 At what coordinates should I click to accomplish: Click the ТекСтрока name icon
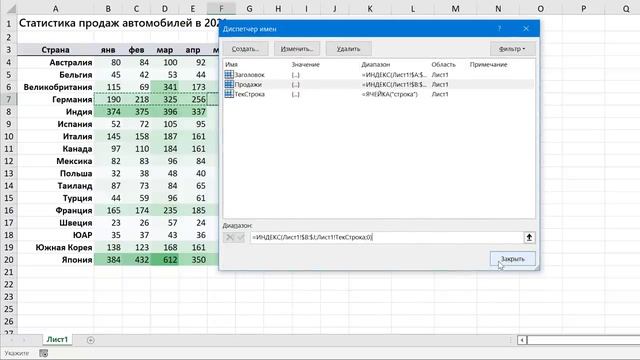point(229,94)
